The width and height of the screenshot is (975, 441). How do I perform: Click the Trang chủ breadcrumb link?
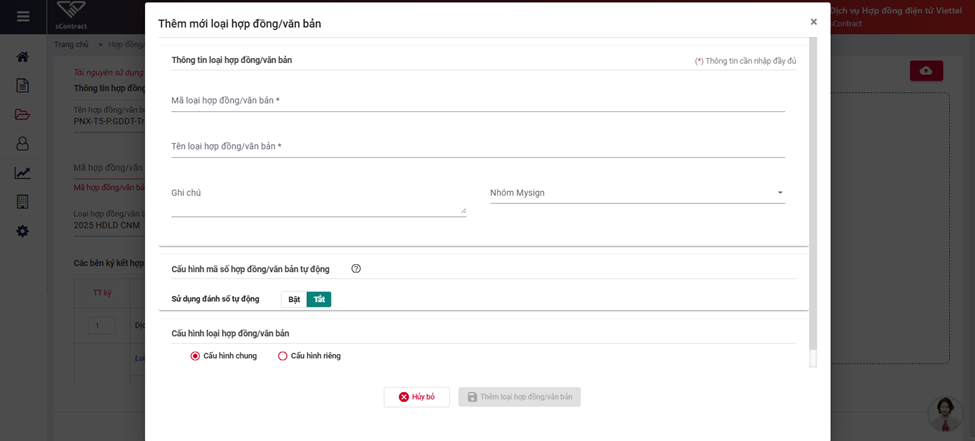point(72,45)
